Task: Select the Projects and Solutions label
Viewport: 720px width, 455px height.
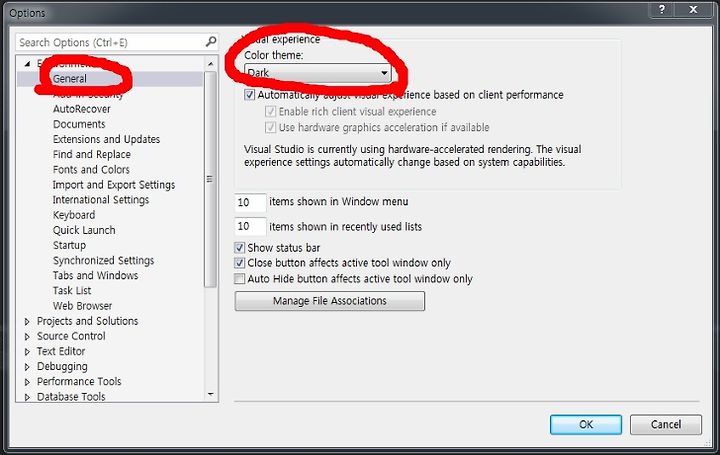Action: coord(88,321)
